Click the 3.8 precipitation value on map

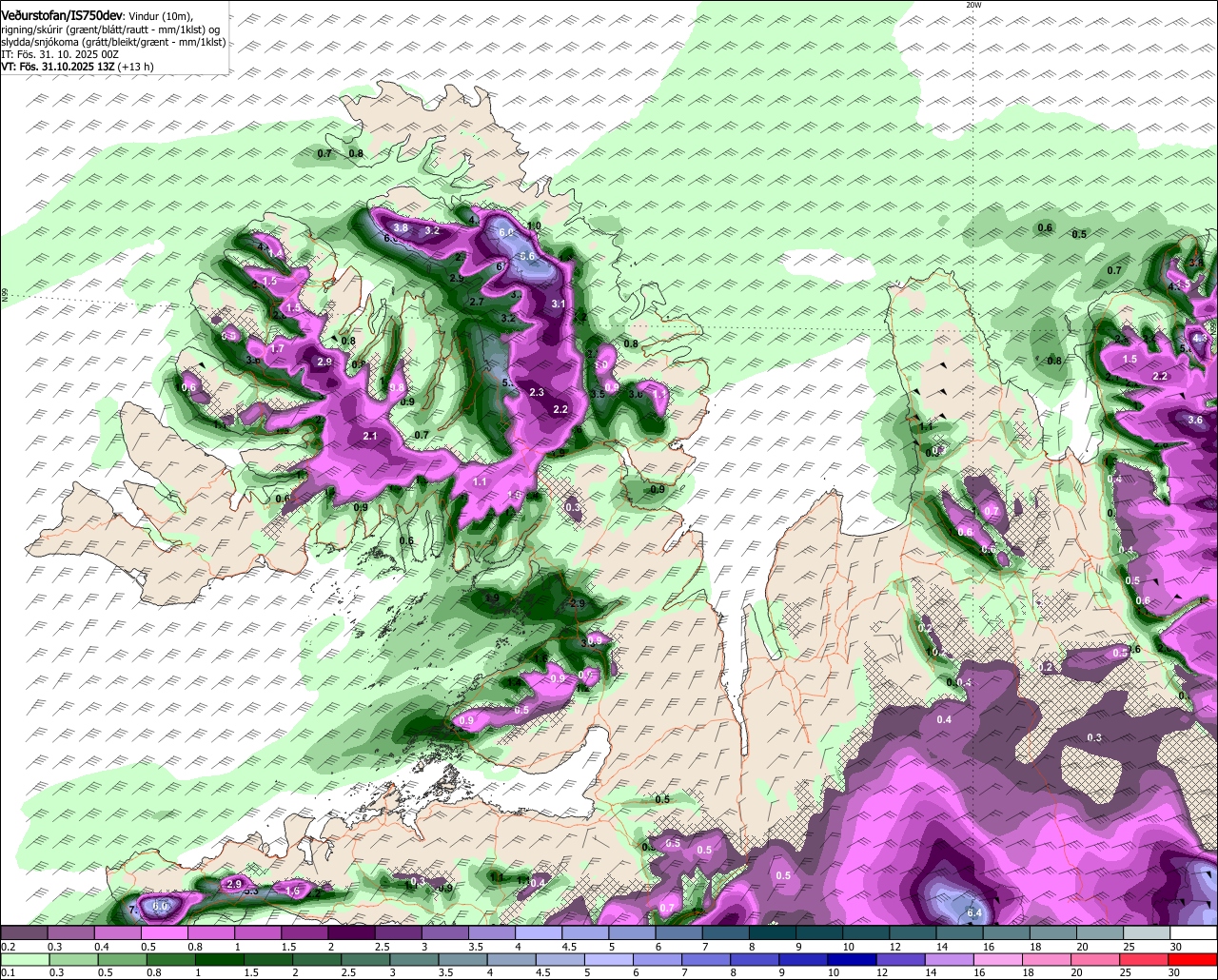pos(401,228)
